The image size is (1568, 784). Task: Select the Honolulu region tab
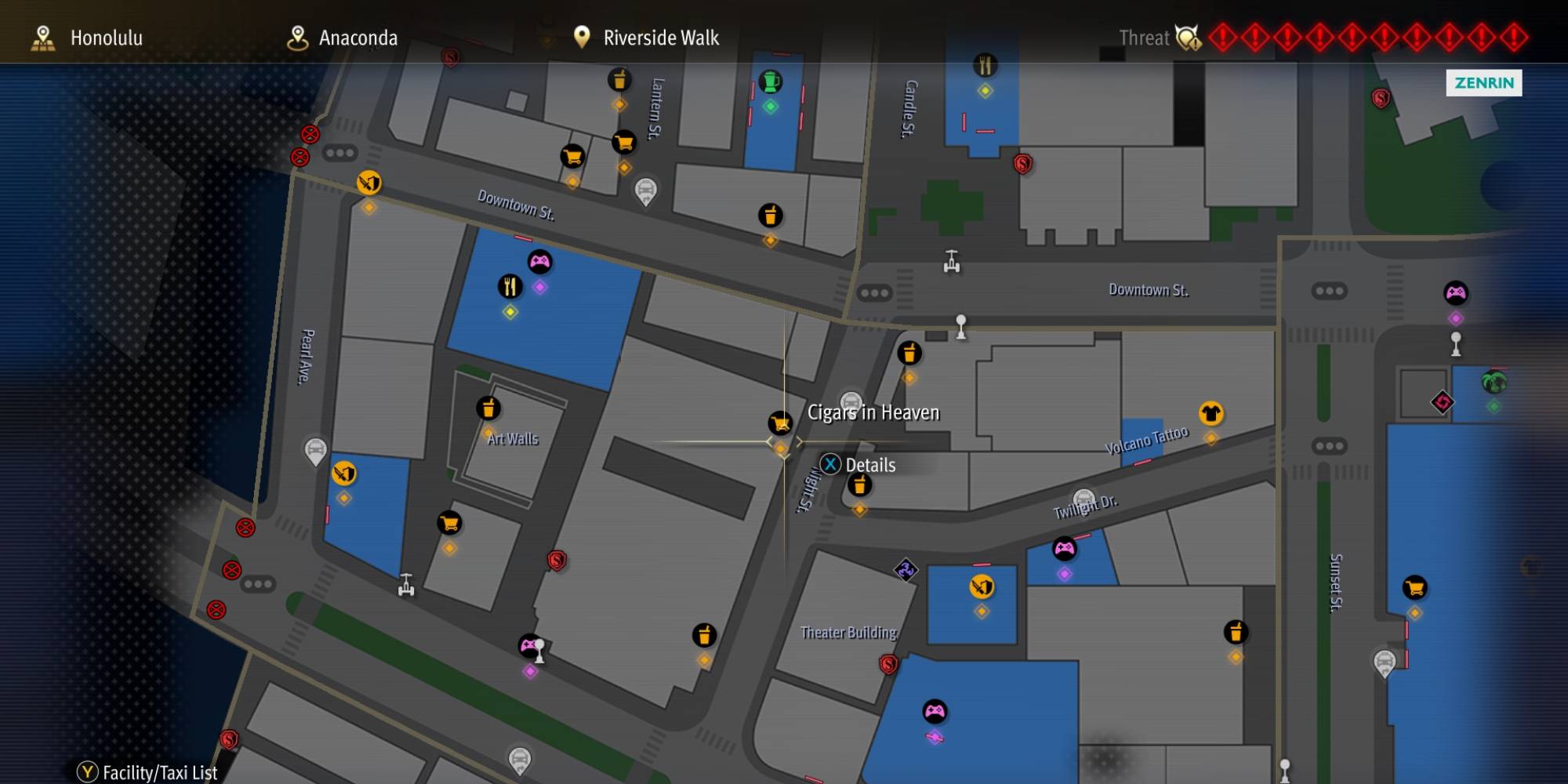click(86, 38)
